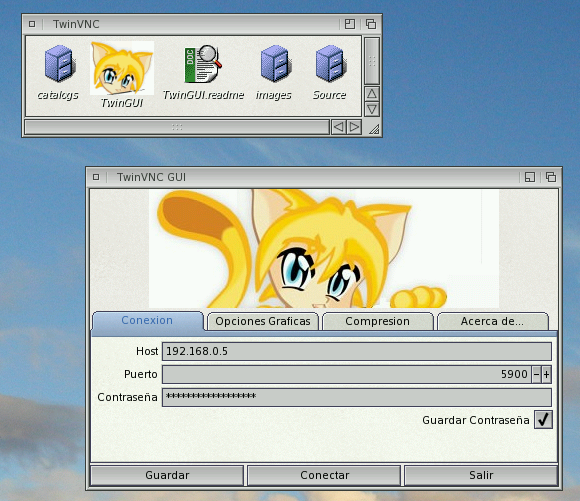The image size is (580, 501).
Task: Click the vertical scrollbar in TwinVNC window
Action: [x=372, y=61]
